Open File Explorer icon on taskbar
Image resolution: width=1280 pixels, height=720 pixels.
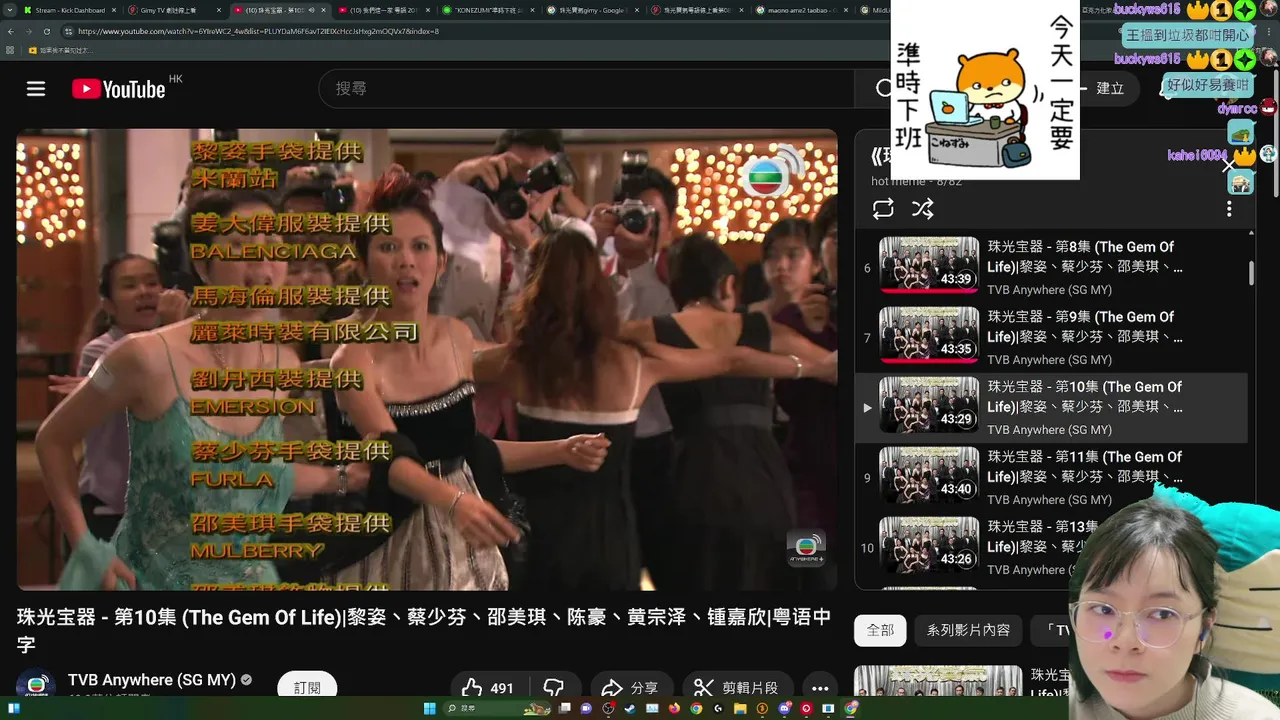point(740,708)
